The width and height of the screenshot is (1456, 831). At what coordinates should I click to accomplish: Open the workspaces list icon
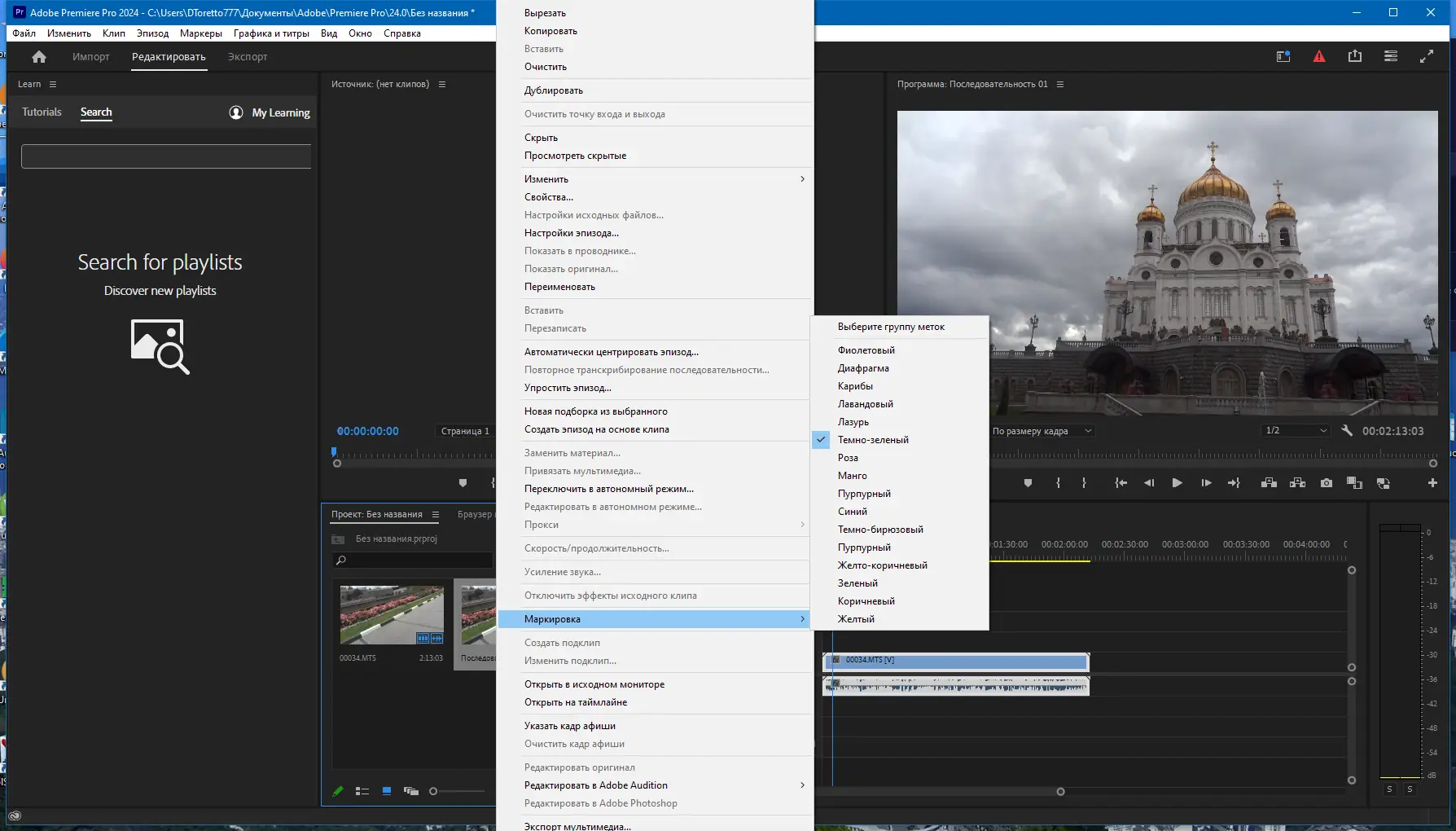point(1391,56)
